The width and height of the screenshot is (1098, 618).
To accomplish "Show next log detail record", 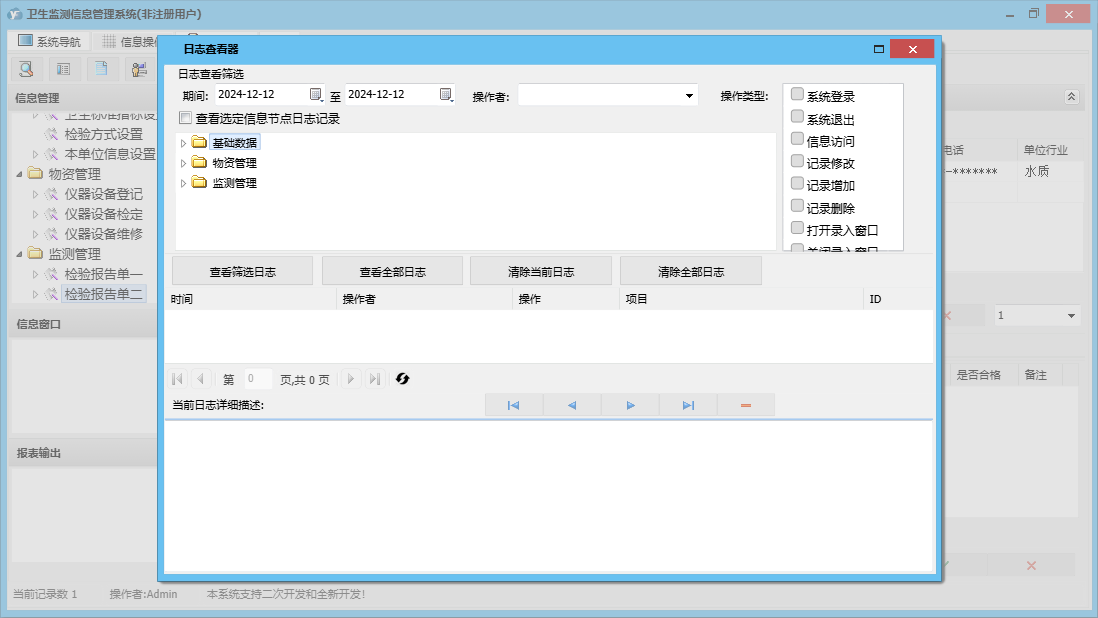I will 630,405.
